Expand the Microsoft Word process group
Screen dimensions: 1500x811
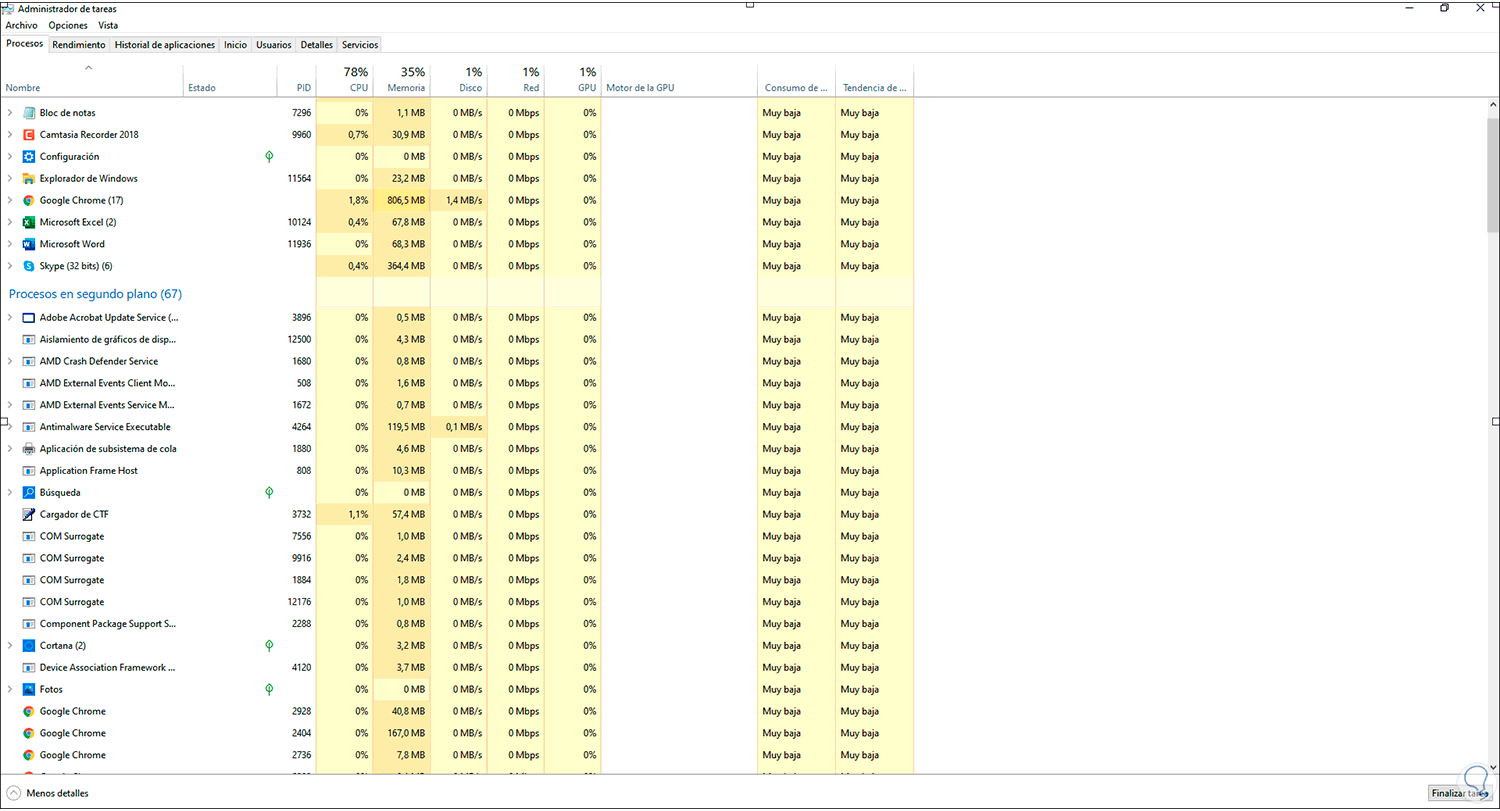point(9,244)
